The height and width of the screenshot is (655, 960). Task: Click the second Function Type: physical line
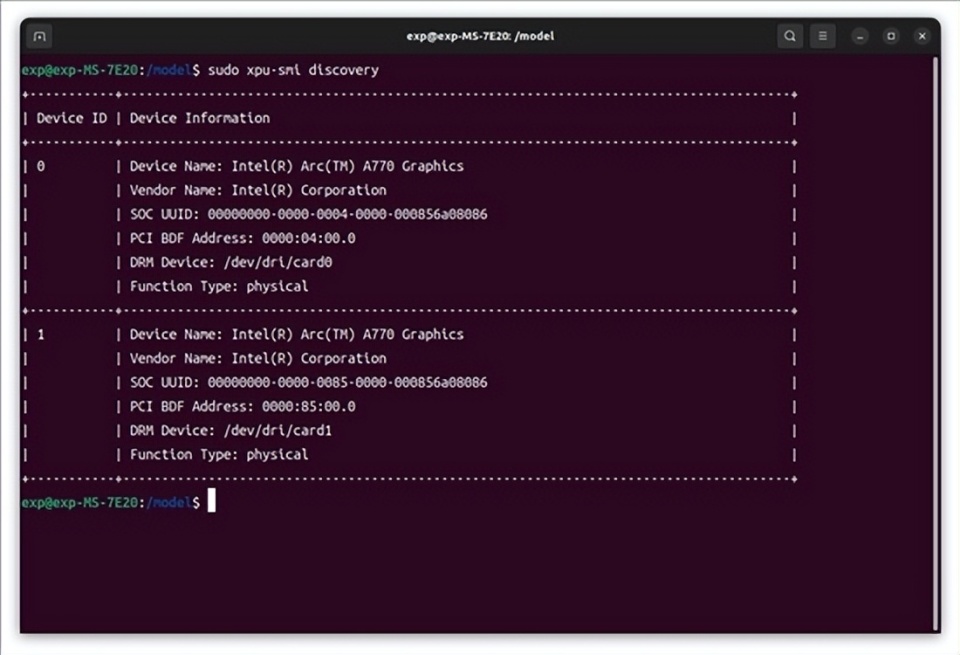[x=219, y=455]
